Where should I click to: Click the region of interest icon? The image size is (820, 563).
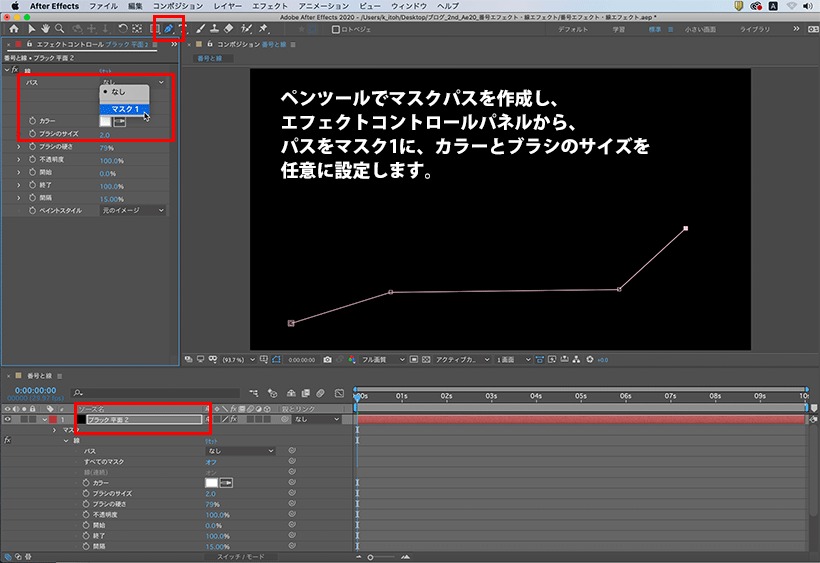pyautogui.click(x=414, y=360)
